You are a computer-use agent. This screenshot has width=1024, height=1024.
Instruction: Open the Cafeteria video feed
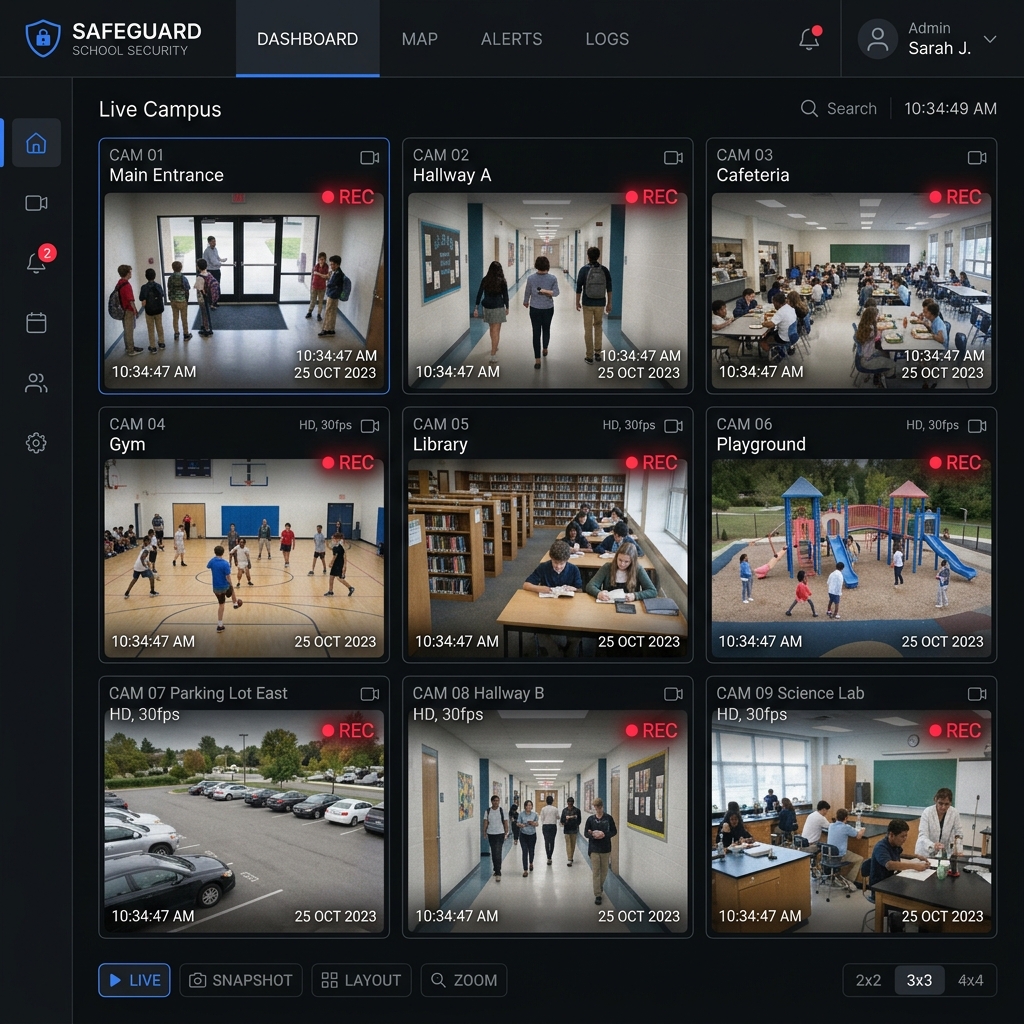852,291
